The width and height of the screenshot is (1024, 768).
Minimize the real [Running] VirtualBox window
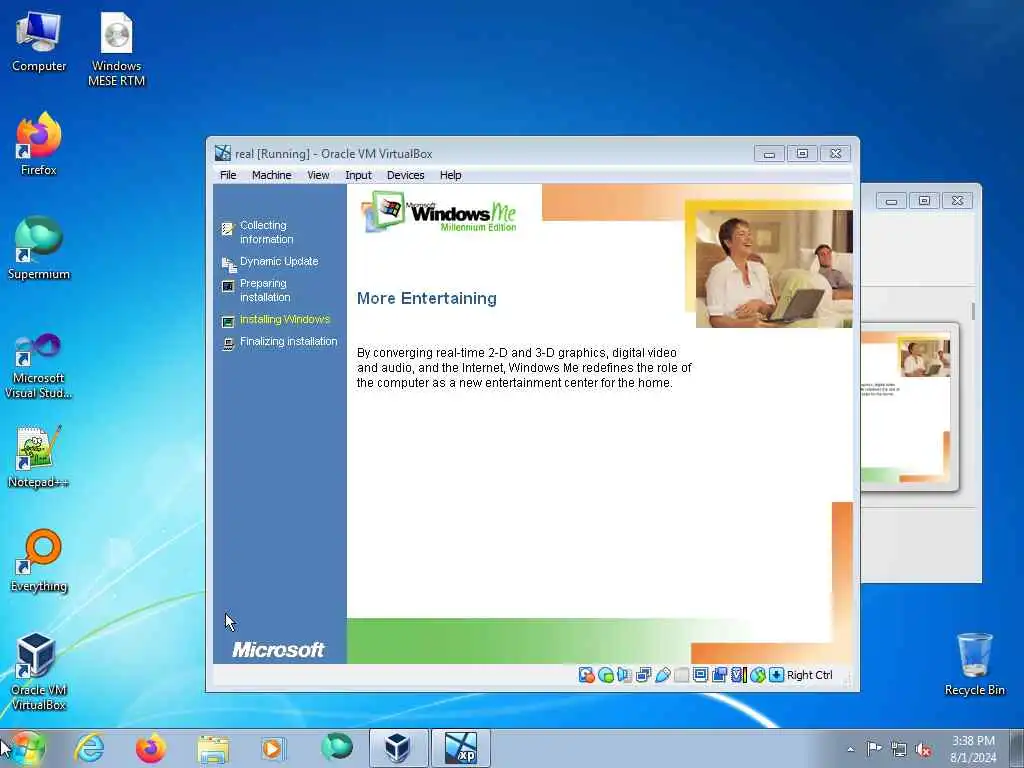coord(769,153)
